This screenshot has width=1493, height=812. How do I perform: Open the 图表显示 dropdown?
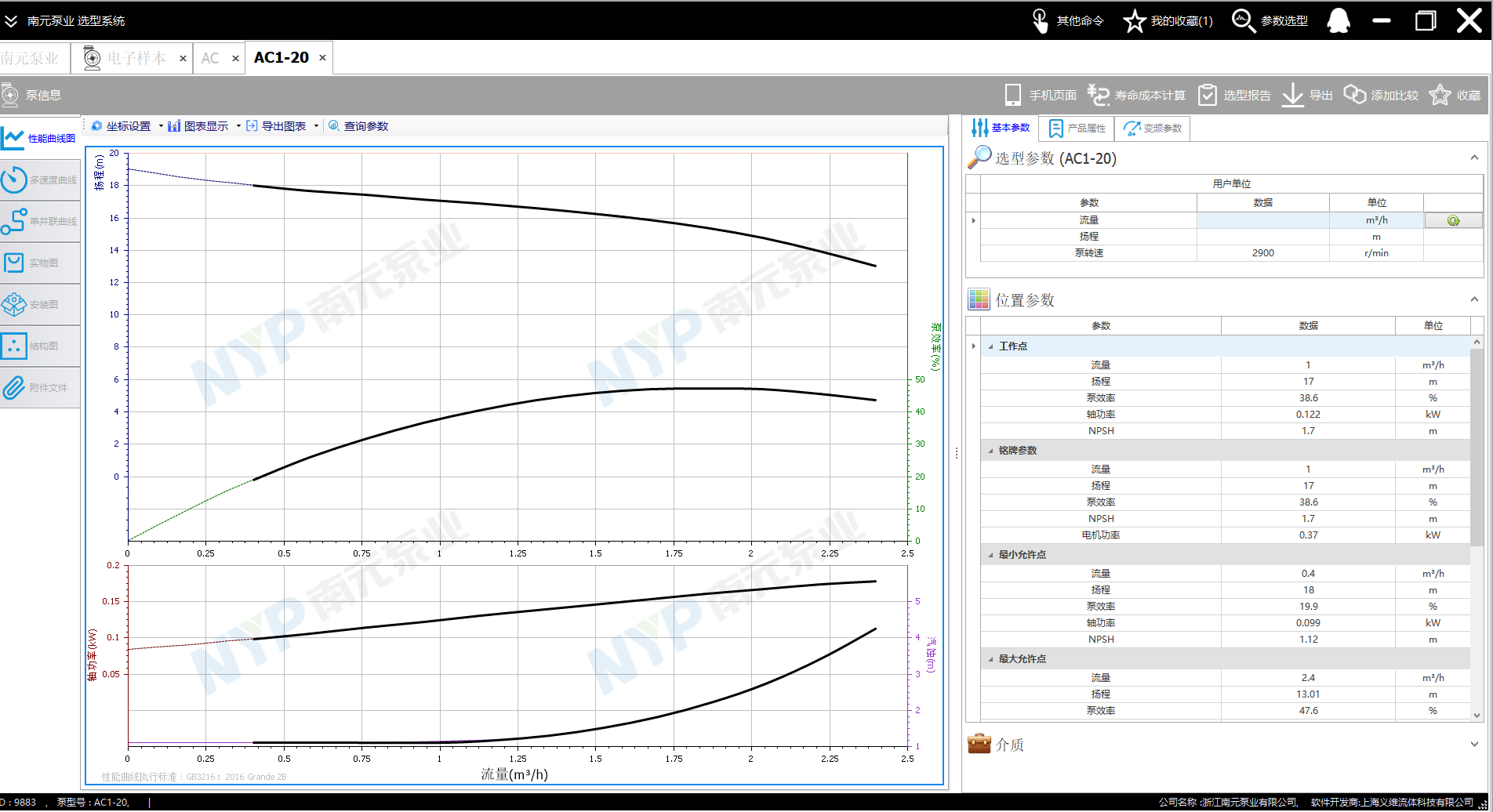click(x=238, y=126)
